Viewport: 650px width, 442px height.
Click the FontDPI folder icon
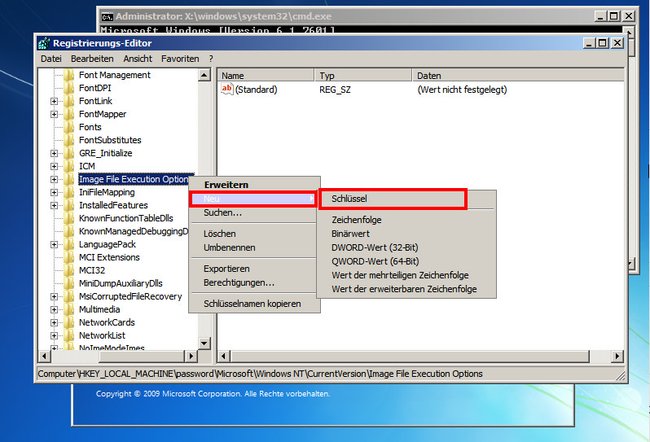tap(69, 88)
